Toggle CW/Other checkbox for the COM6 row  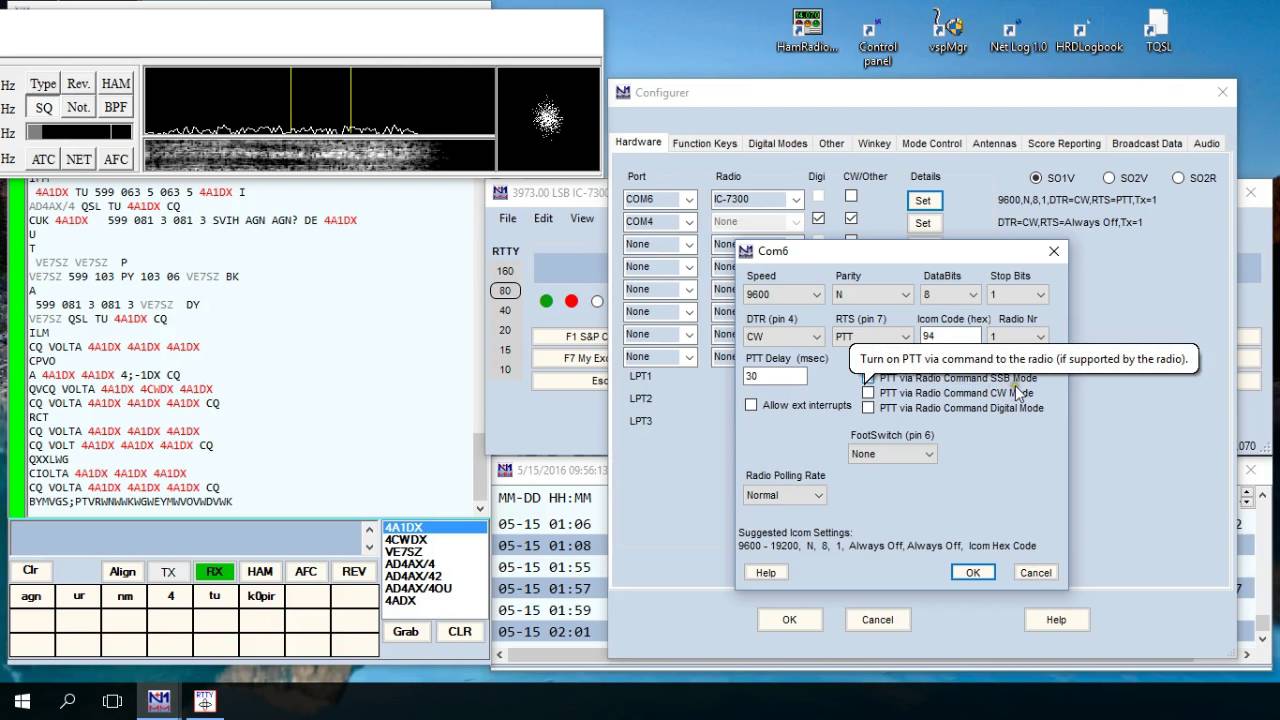851,196
